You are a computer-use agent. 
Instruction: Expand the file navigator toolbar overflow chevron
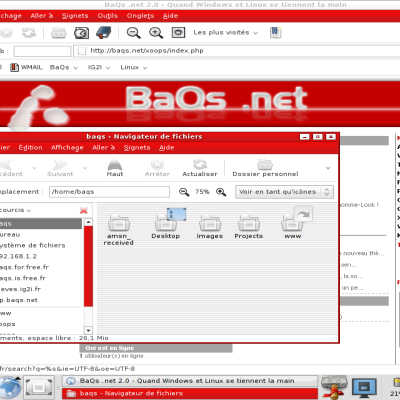tap(328, 168)
